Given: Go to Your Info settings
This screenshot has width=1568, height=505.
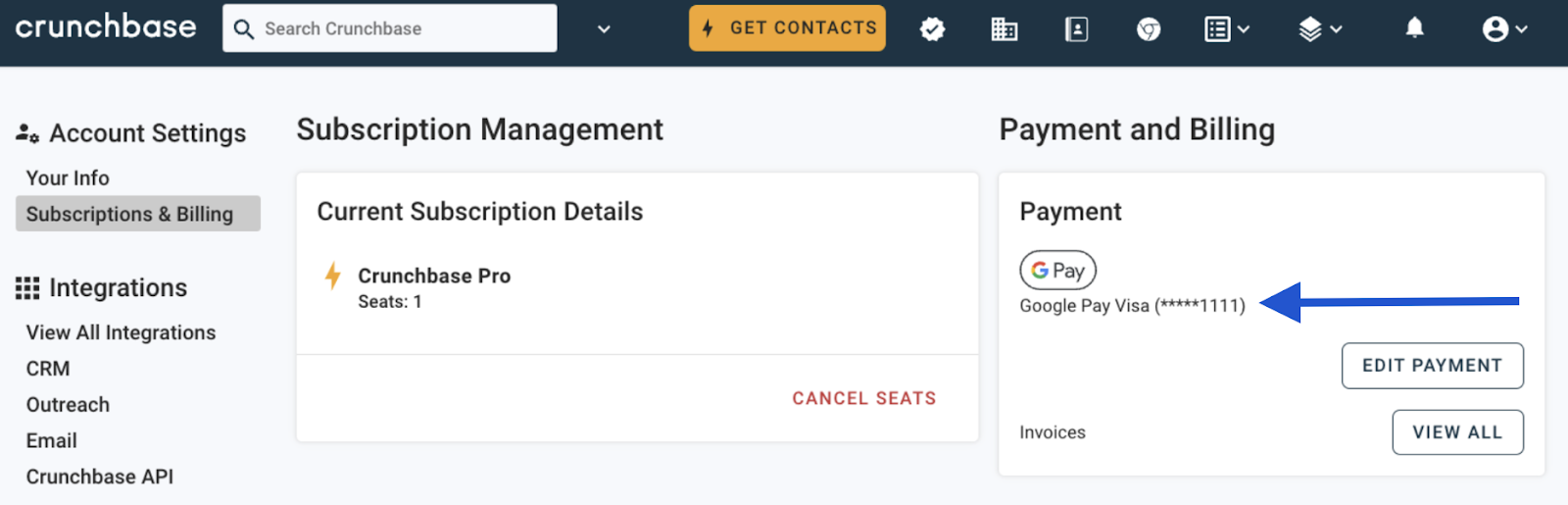Looking at the screenshot, I should pos(68,178).
